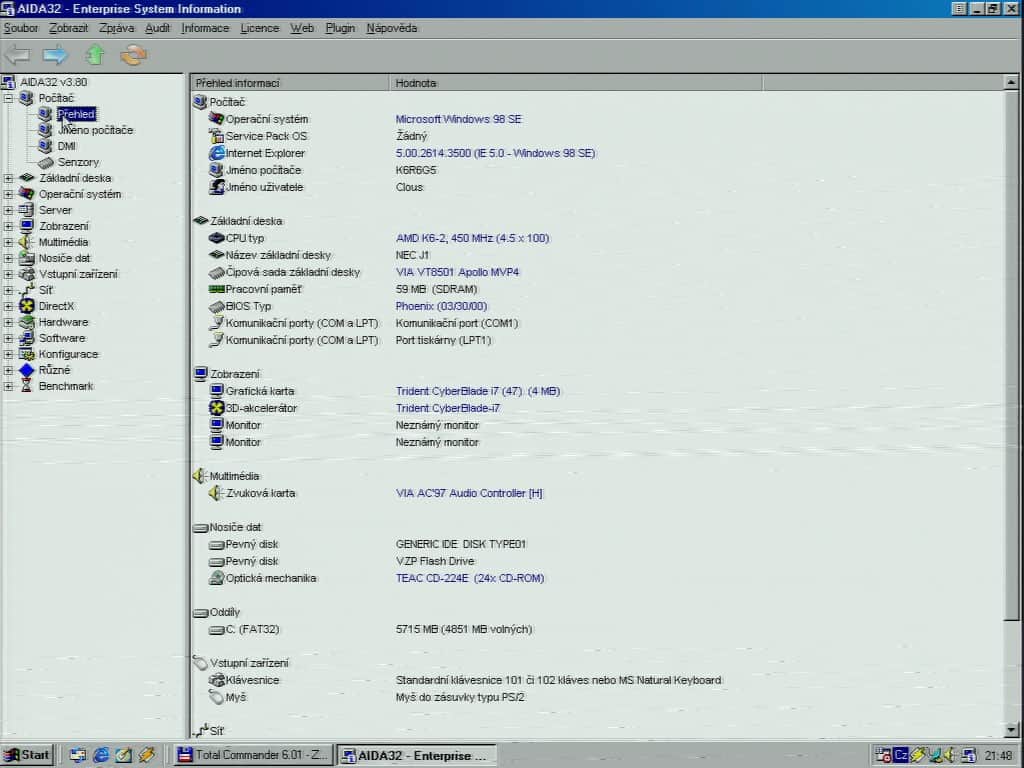Click the blue diamond Různé icon

coord(26,370)
